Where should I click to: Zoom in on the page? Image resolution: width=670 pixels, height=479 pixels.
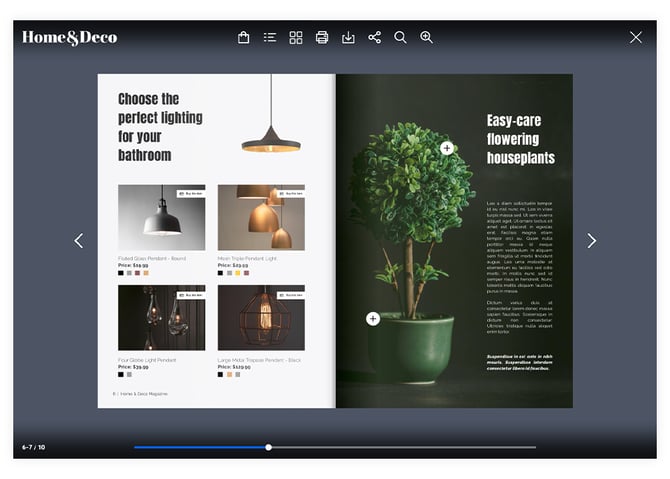(x=426, y=38)
